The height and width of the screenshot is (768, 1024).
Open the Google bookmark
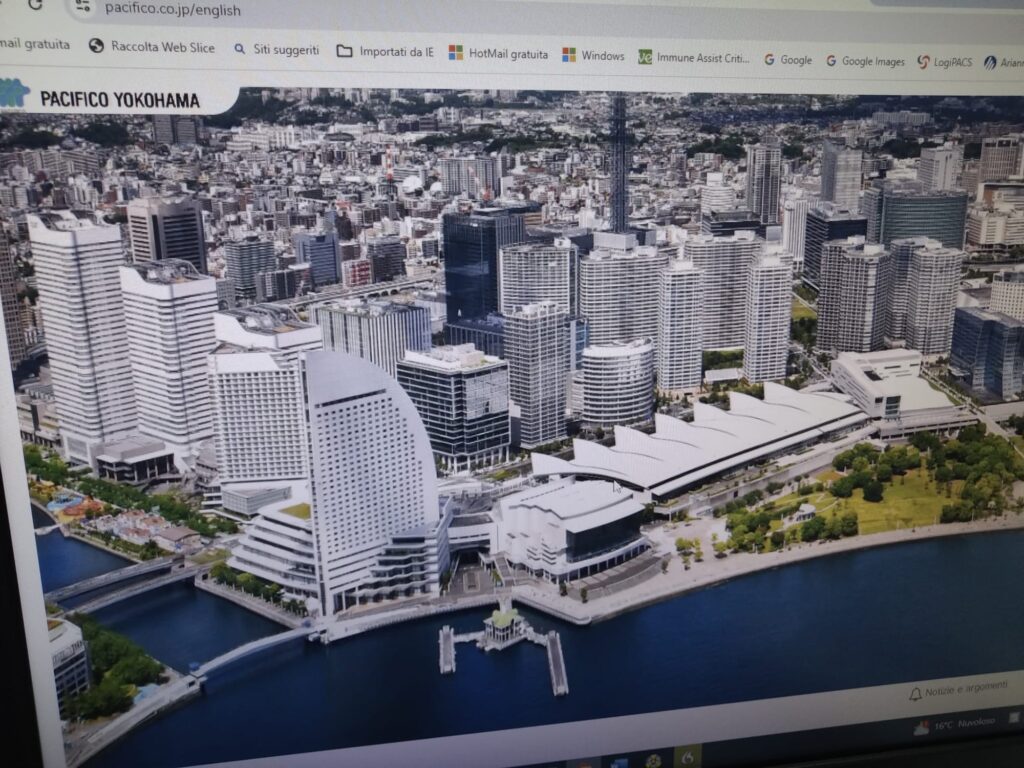788,60
